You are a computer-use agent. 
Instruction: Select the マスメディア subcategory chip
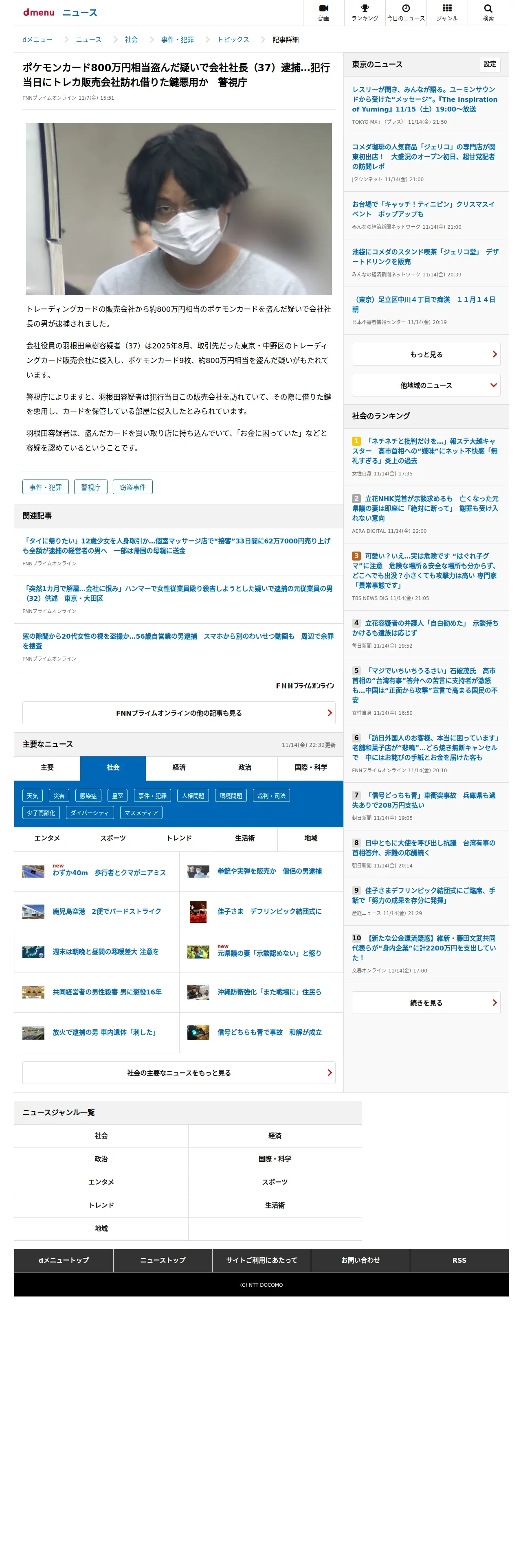point(141,812)
